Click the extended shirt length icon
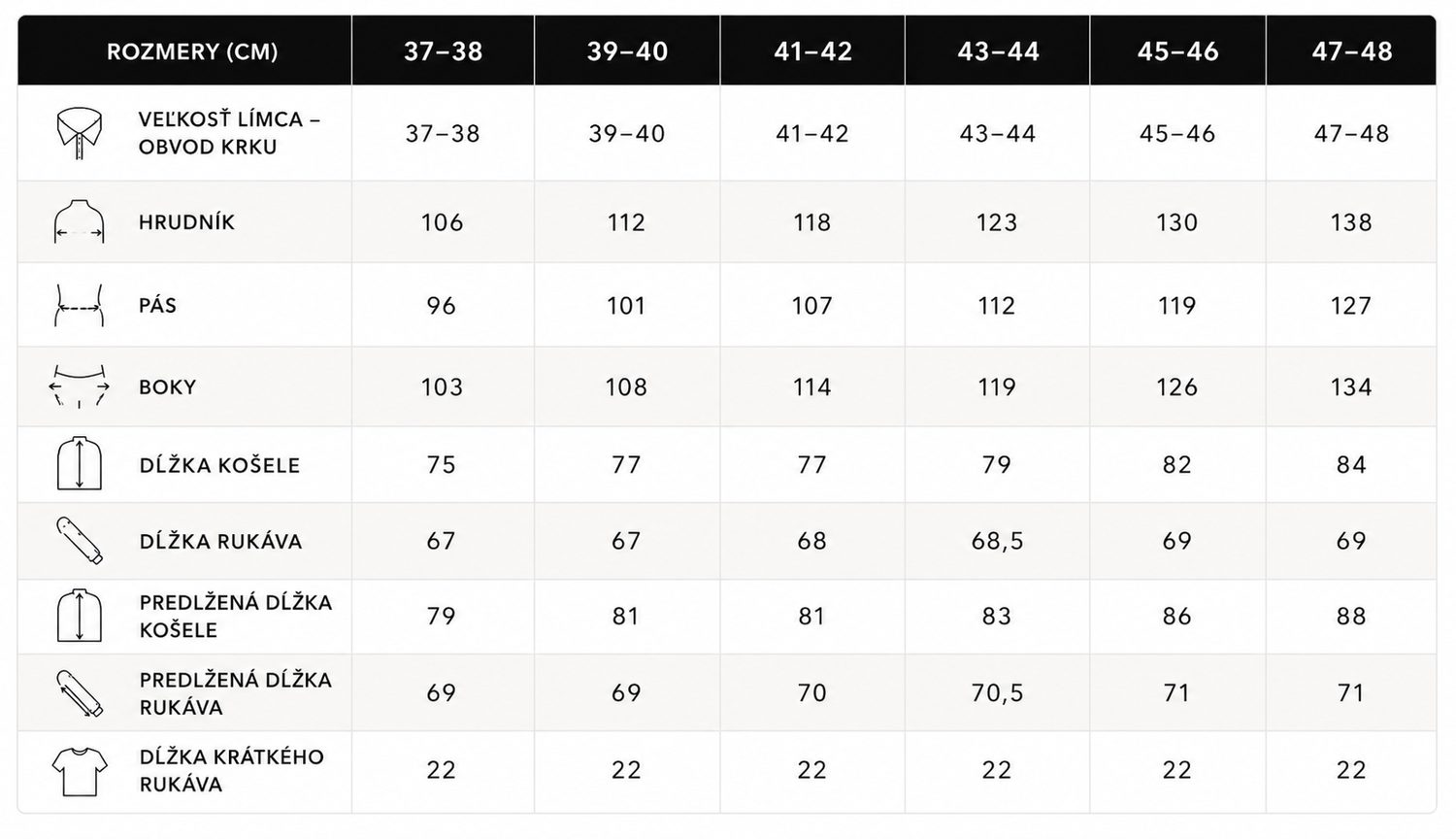Image resolution: width=1456 pixels, height=839 pixels. [x=80, y=615]
